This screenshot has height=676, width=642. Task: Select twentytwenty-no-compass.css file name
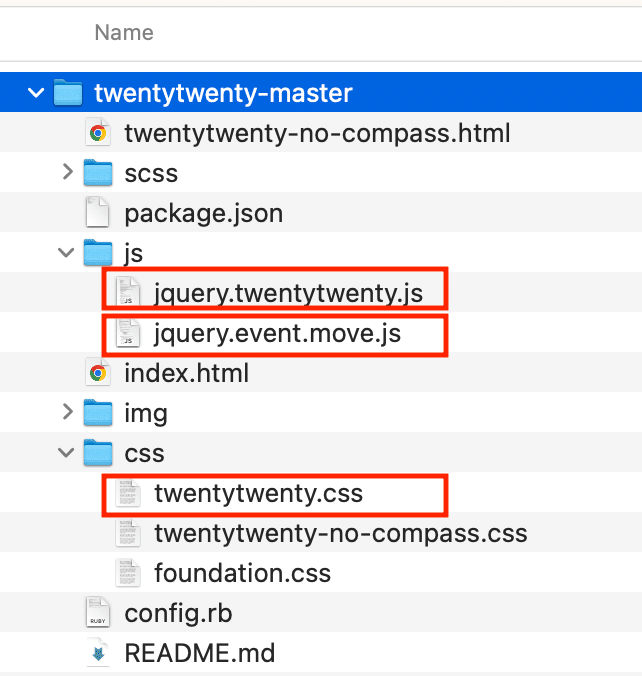(341, 533)
